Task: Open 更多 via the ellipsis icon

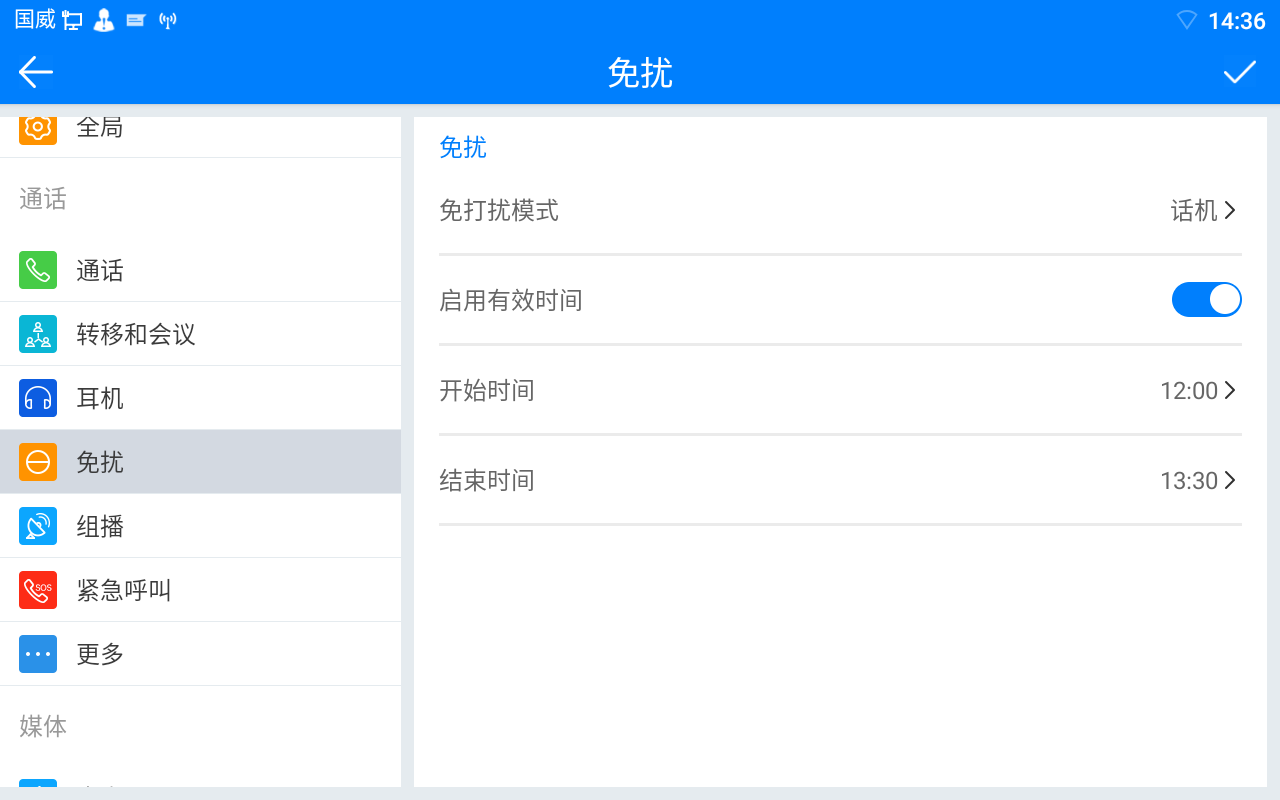Action: tap(37, 653)
